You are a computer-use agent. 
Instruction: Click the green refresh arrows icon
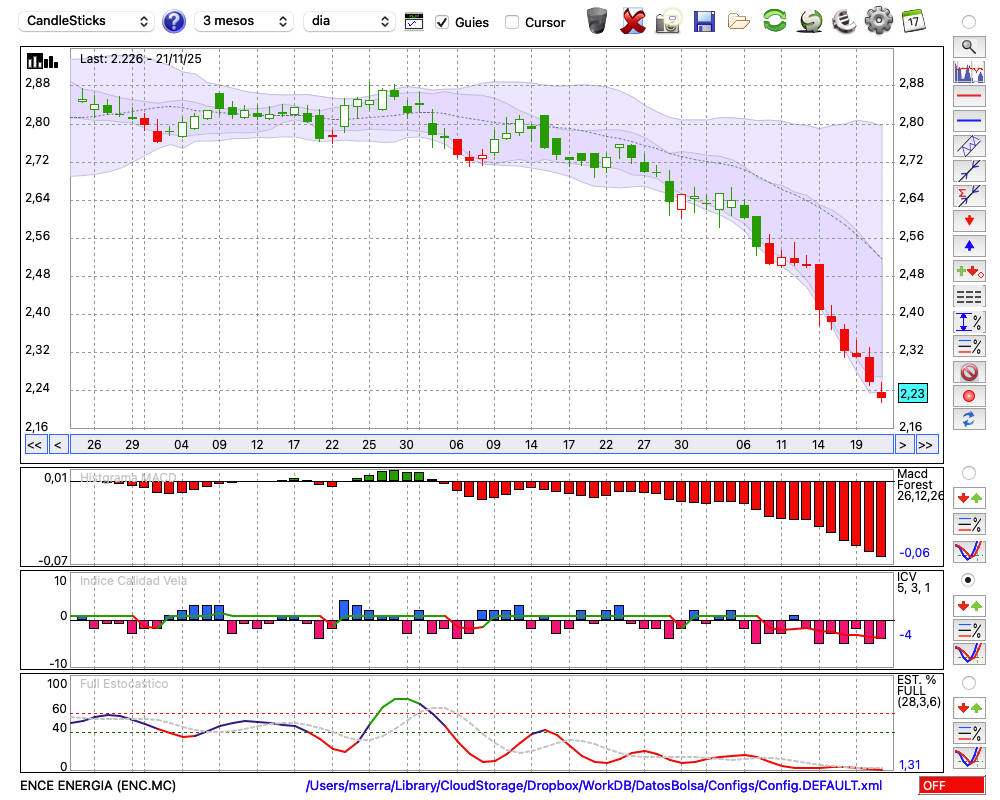[x=774, y=21]
